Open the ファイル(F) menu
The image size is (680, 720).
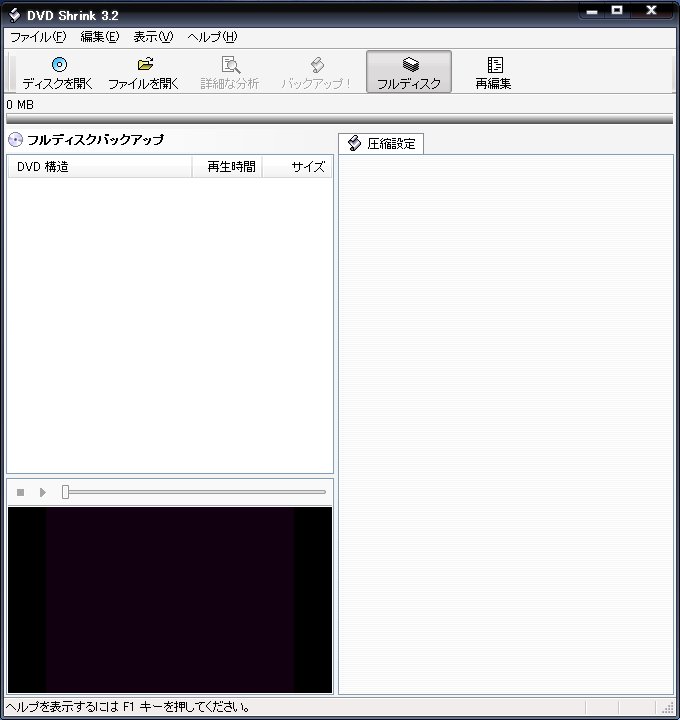point(38,37)
